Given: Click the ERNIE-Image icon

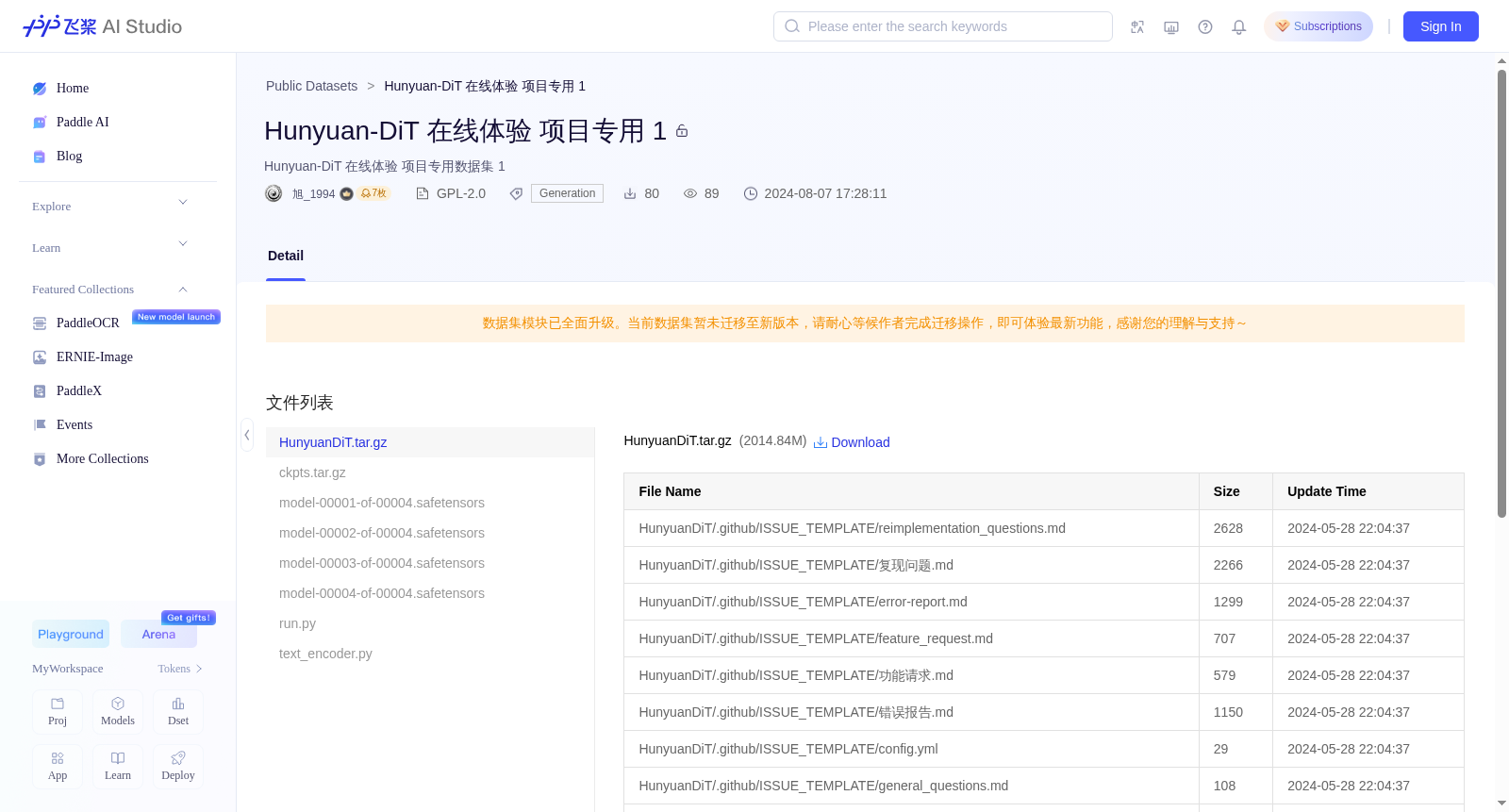Looking at the screenshot, I should tap(40, 357).
